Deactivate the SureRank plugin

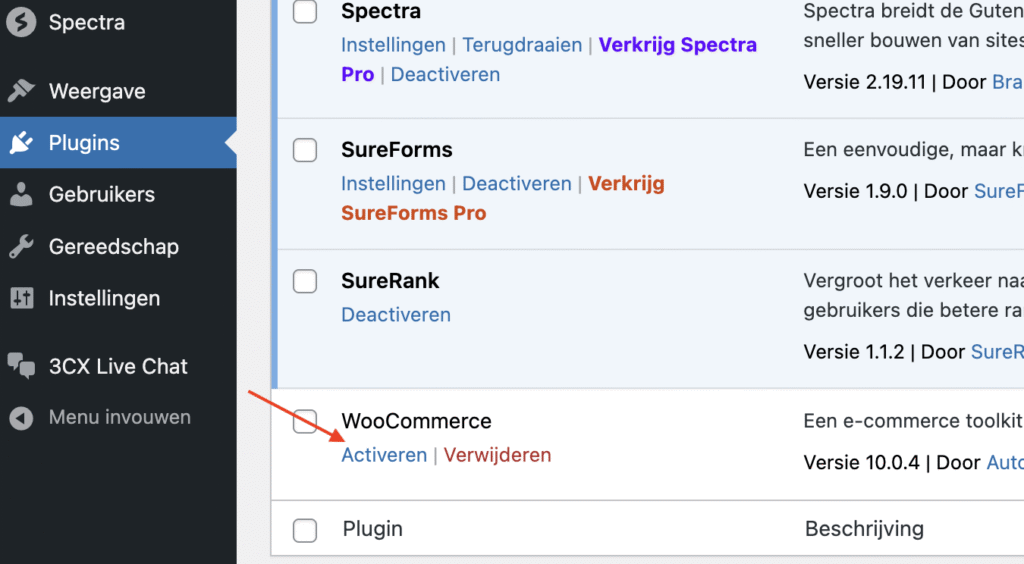(396, 315)
